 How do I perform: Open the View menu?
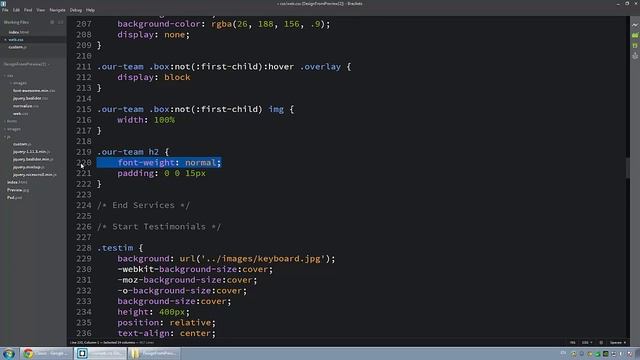[x=41, y=10]
